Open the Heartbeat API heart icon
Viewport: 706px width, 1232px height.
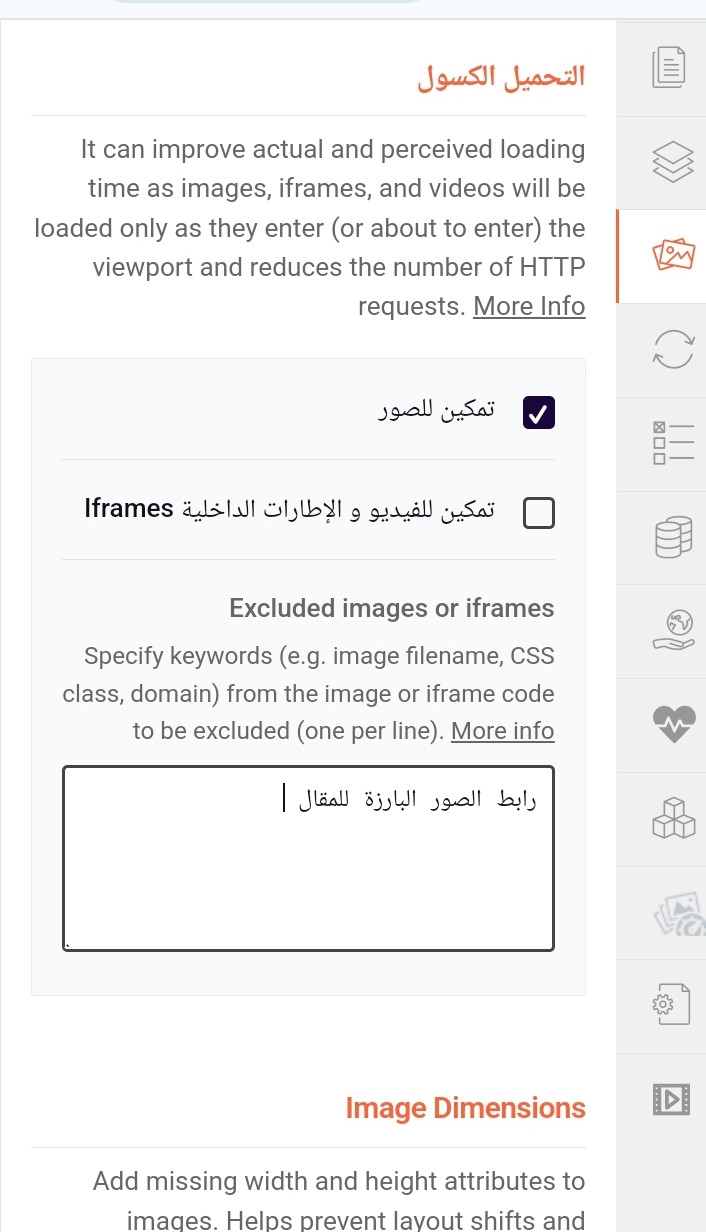click(672, 724)
